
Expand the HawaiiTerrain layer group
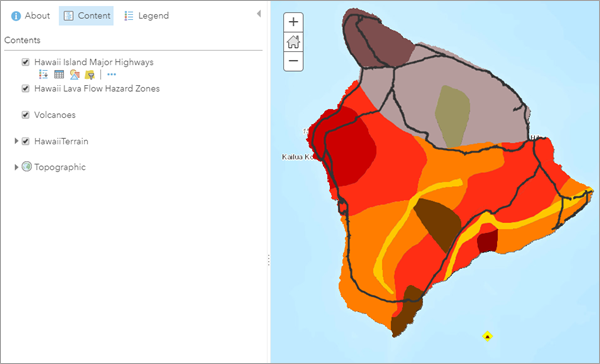point(16,141)
